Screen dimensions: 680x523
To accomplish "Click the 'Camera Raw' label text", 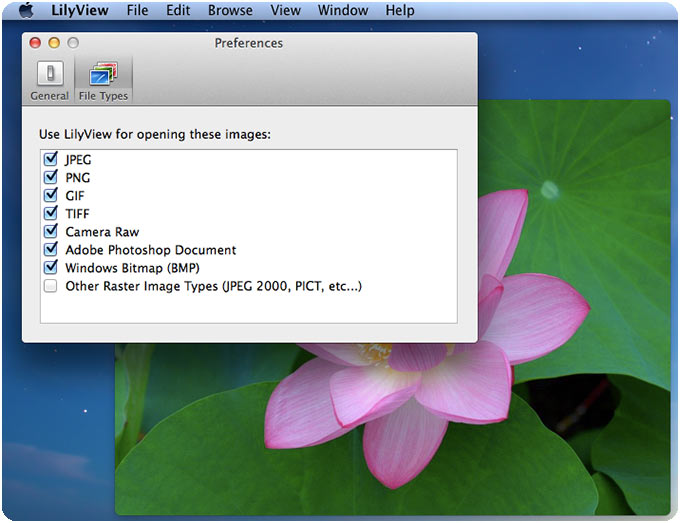I will 102,232.
